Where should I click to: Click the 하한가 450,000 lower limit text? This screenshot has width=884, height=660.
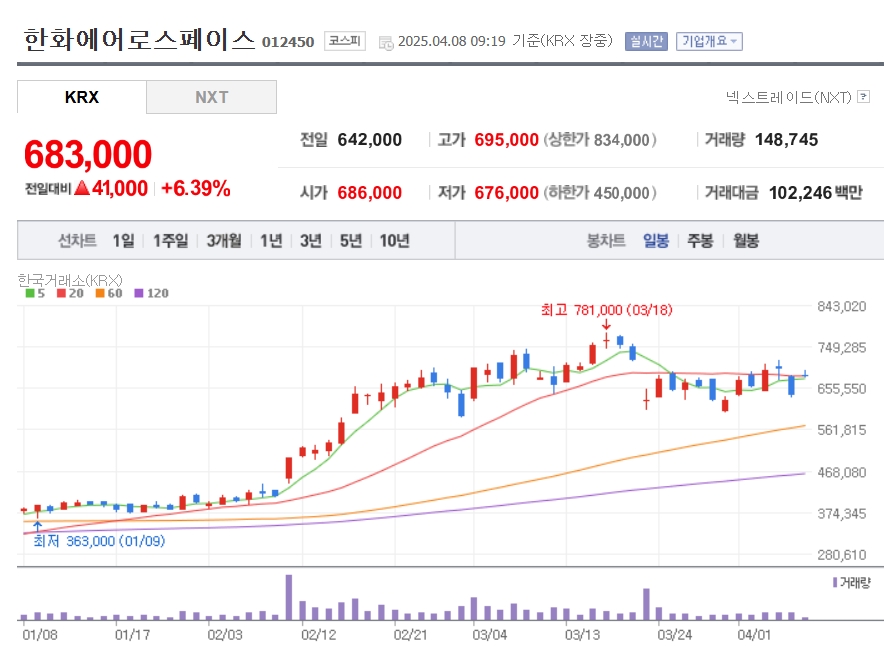600,193
